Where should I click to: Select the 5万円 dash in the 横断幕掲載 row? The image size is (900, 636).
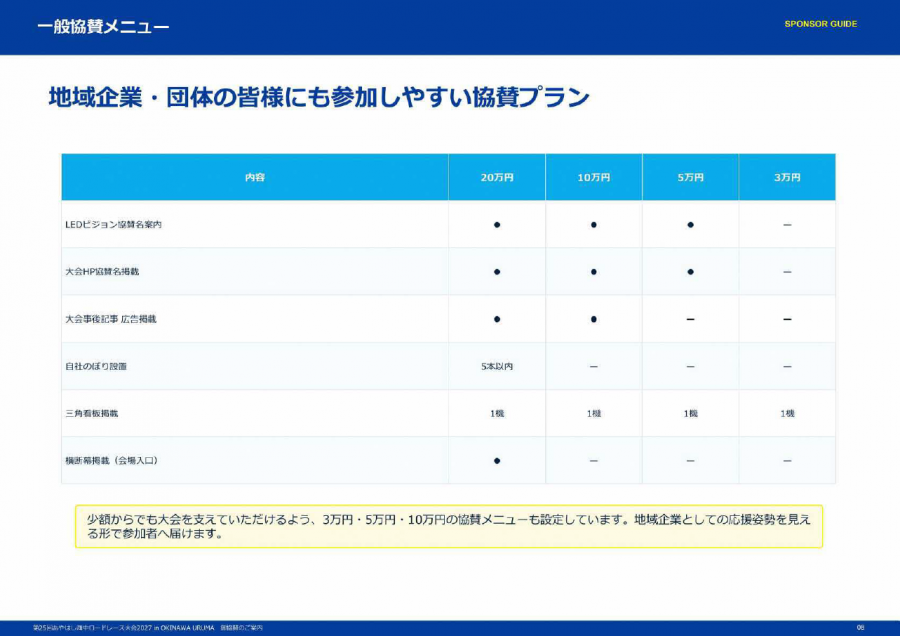pyautogui.click(x=690, y=461)
